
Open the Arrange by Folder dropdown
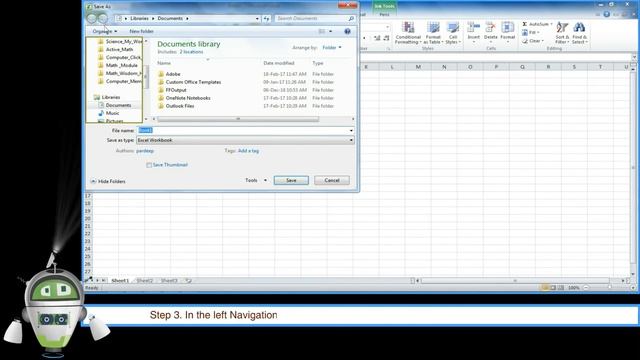[332, 48]
